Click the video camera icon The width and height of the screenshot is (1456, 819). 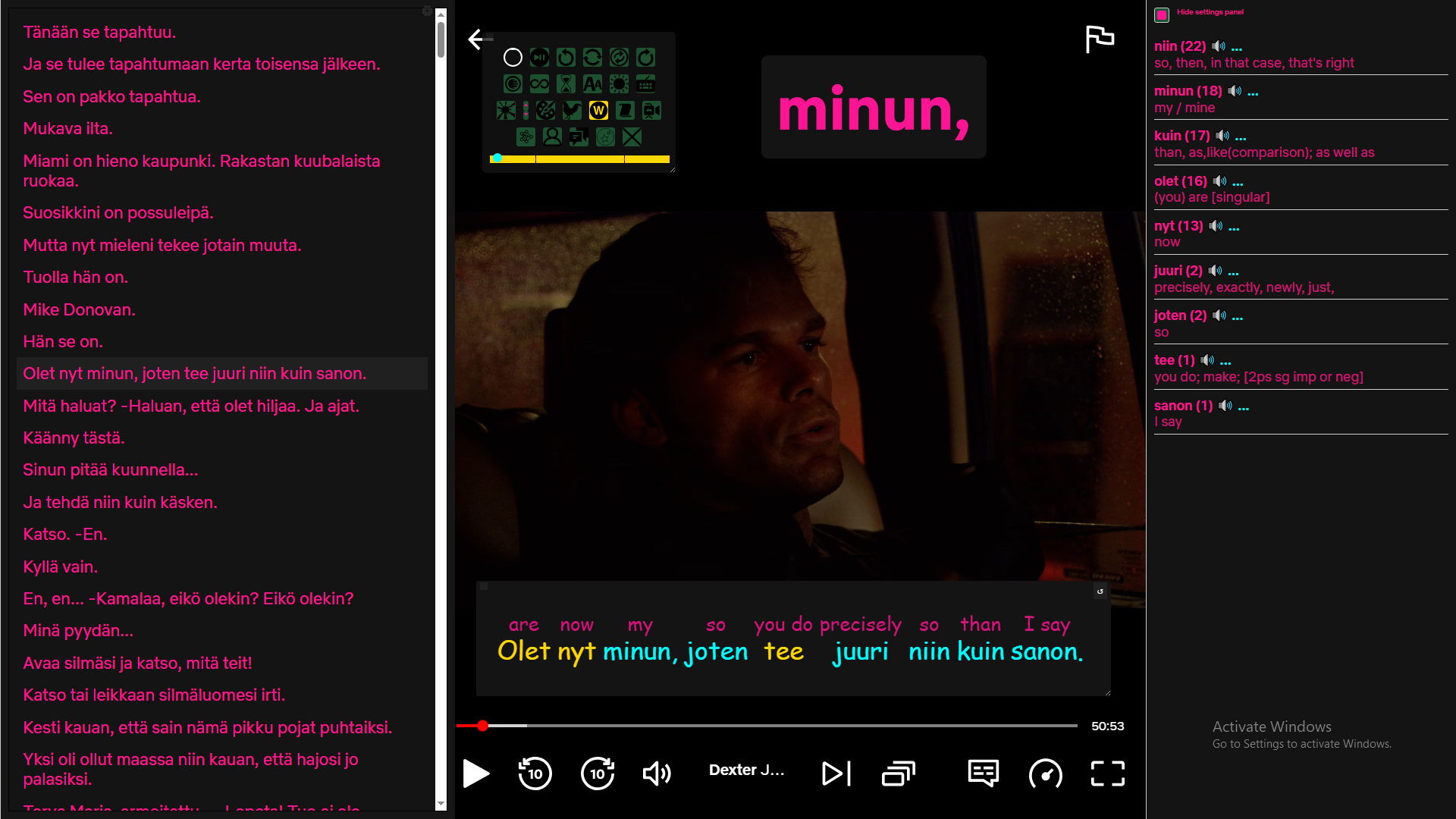click(651, 111)
